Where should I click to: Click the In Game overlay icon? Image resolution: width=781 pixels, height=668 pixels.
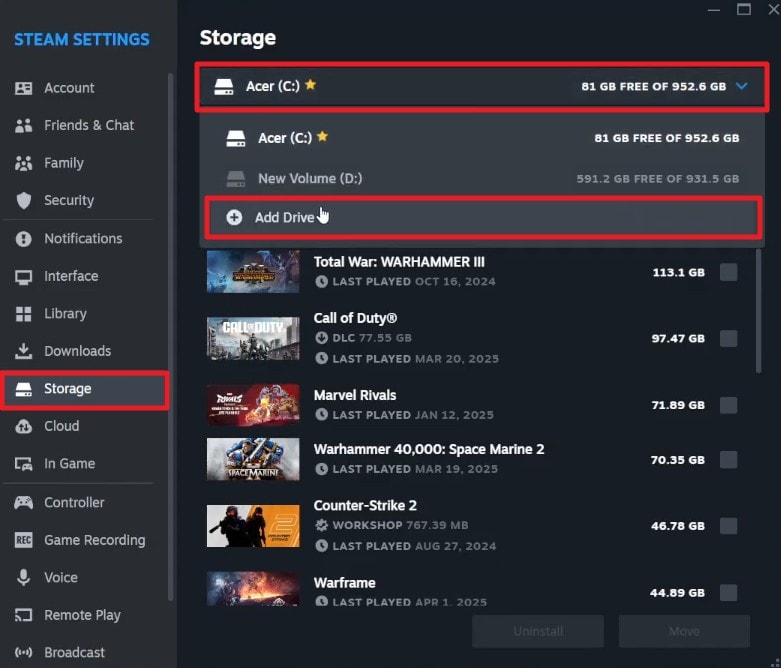23,464
